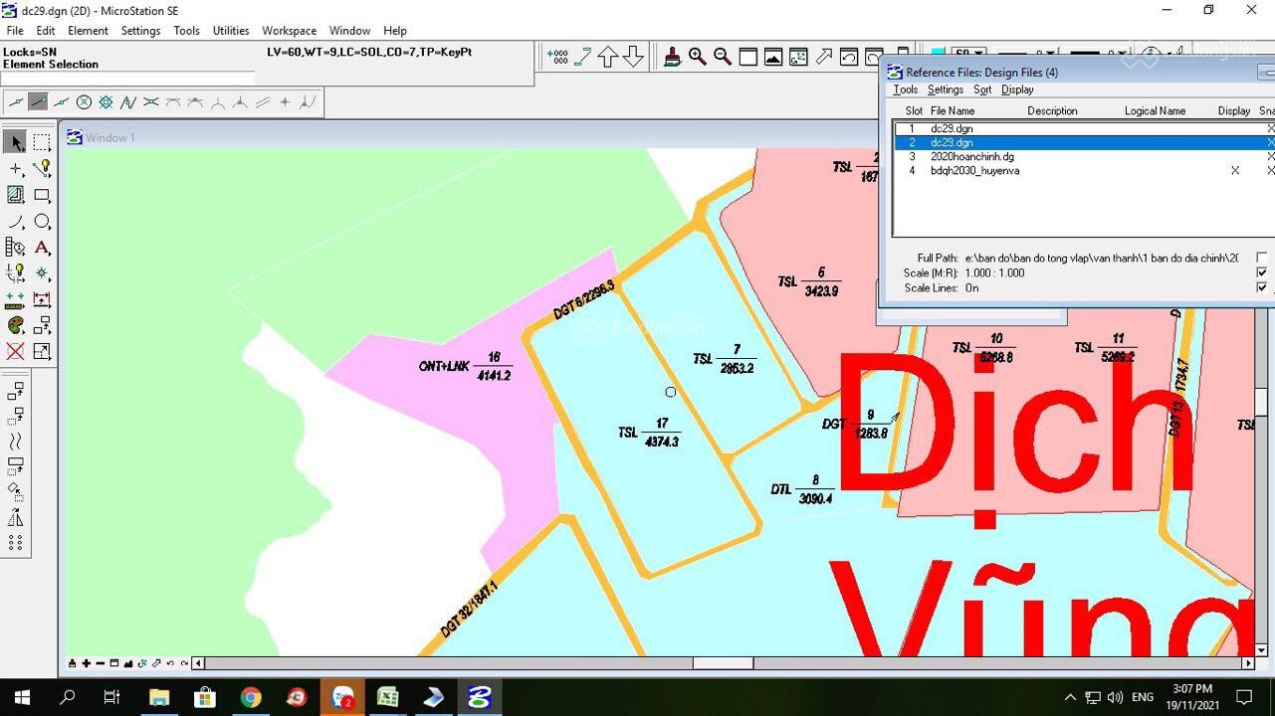Select the Dimension tool

click(x=41, y=299)
